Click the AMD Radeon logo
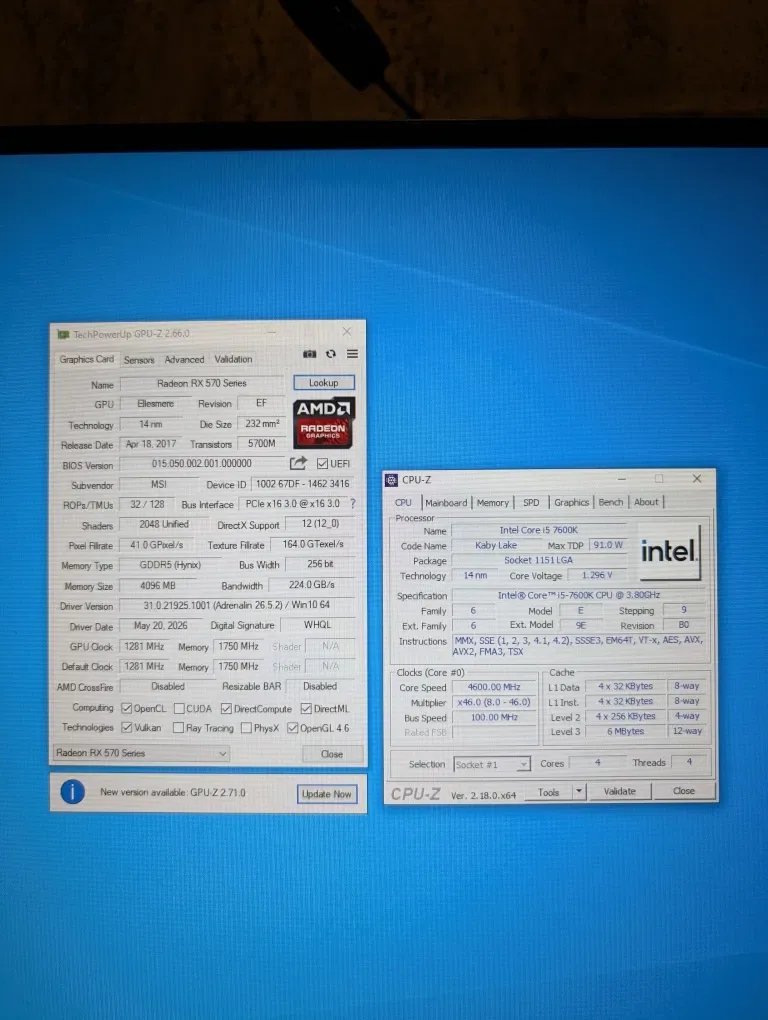 (324, 422)
